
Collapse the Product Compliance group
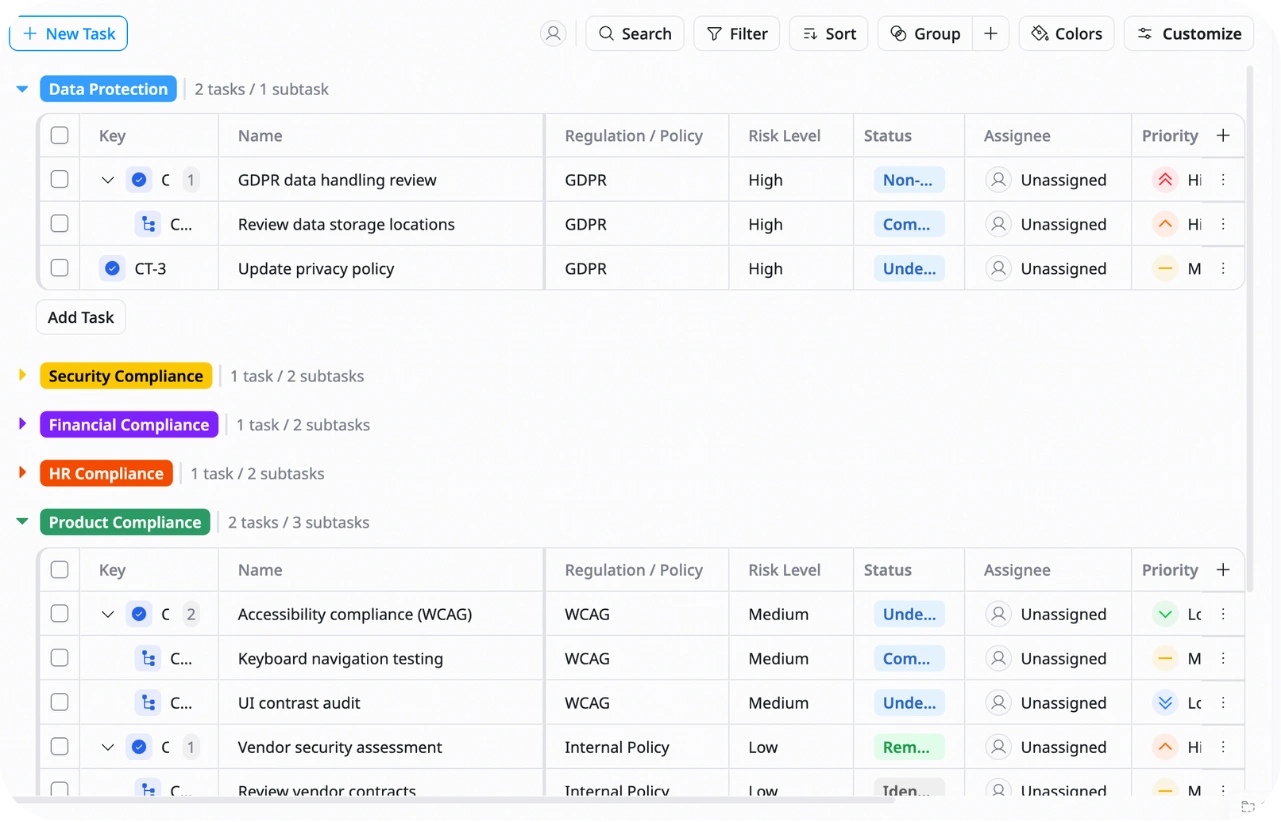click(x=22, y=522)
